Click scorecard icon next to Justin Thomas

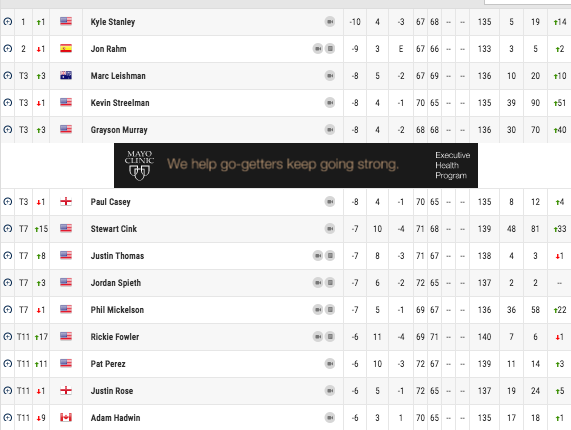coord(330,256)
